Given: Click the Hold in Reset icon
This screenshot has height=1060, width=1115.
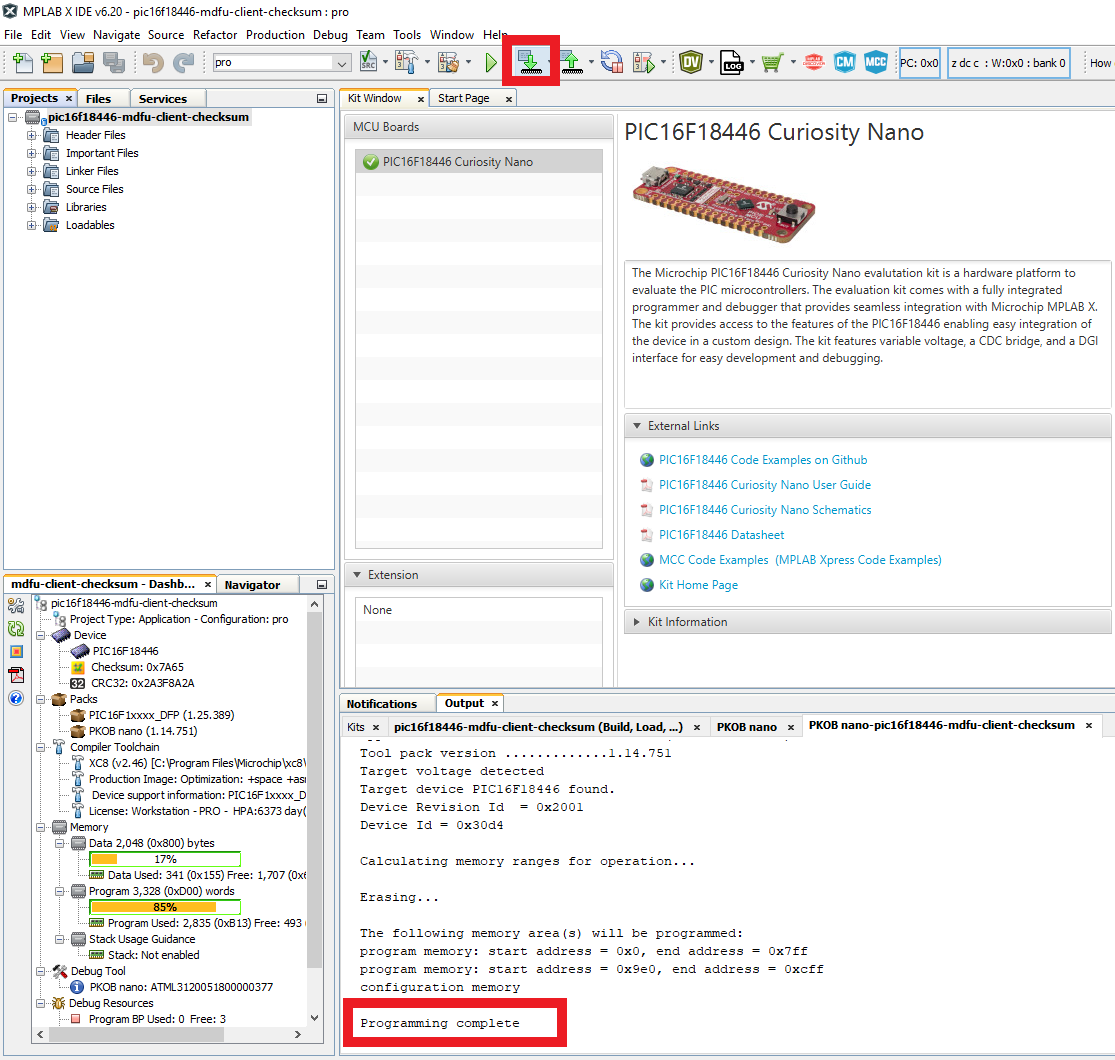Looking at the screenshot, I should pos(612,63).
